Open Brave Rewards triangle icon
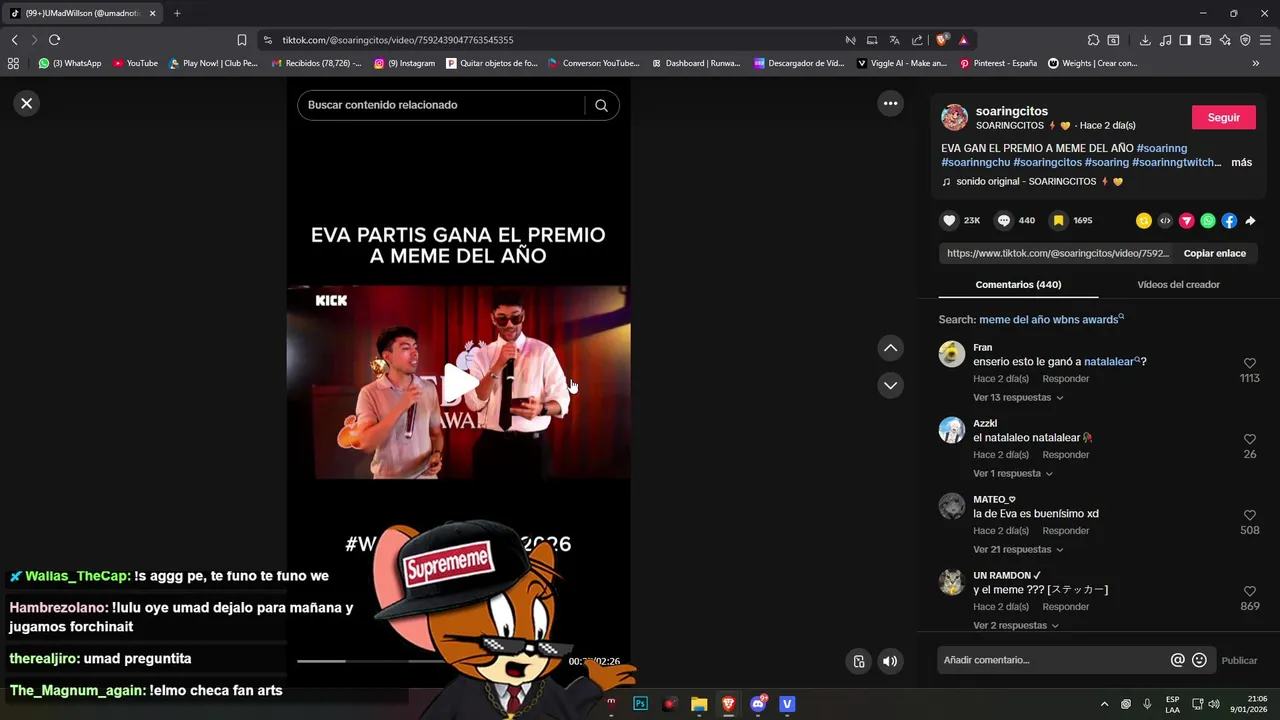The image size is (1280, 720). click(963, 40)
